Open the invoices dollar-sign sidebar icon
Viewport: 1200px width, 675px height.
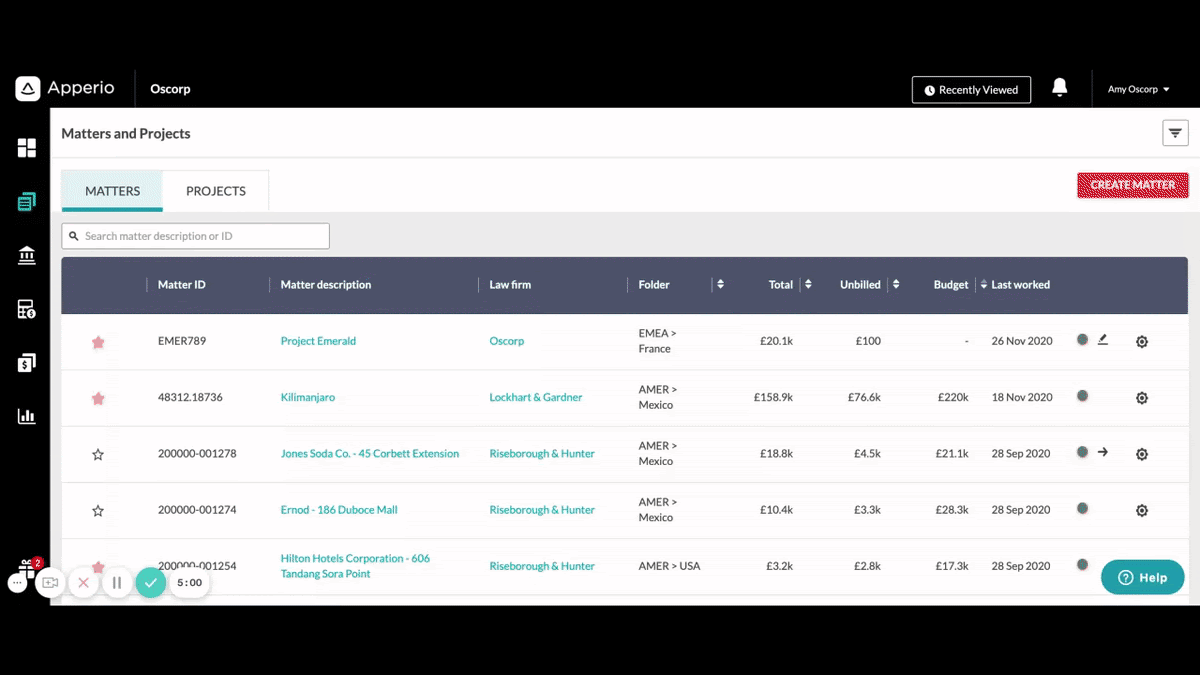point(27,363)
